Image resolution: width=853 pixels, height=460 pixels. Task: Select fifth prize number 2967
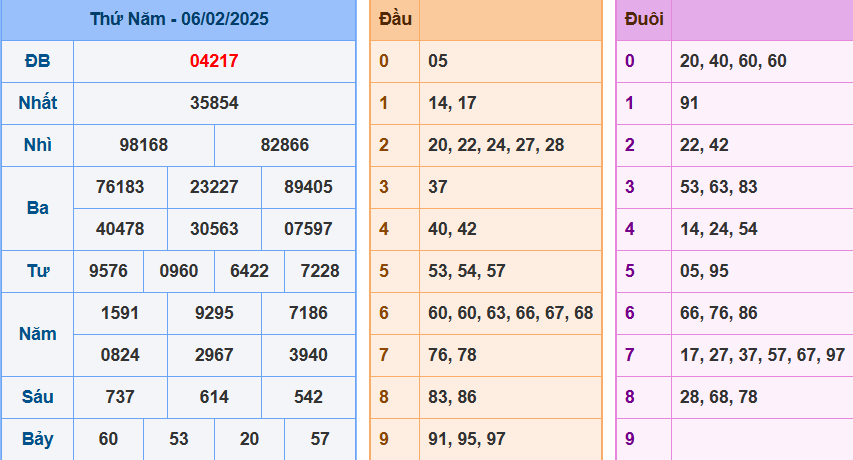pos(214,355)
